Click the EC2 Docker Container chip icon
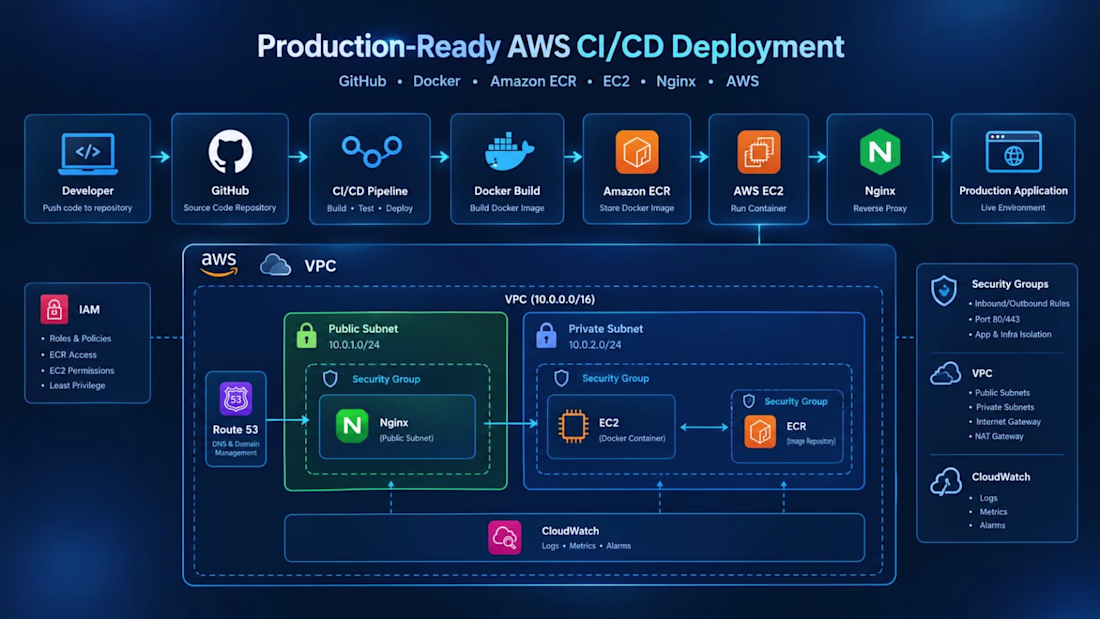This screenshot has height=619, width=1100. coord(573,427)
